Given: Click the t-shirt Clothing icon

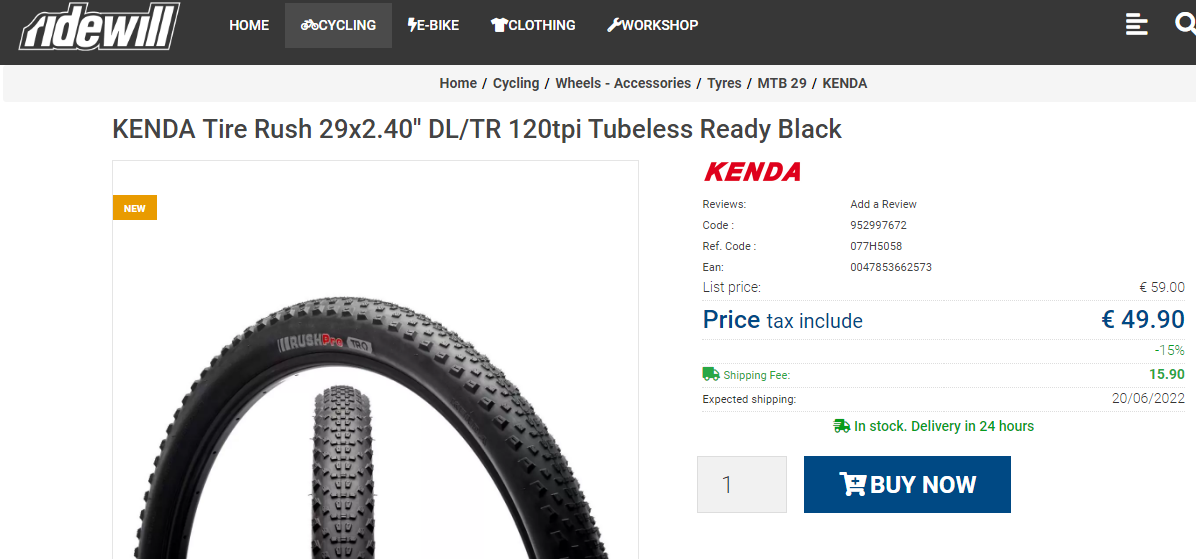Looking at the screenshot, I should (x=499, y=25).
